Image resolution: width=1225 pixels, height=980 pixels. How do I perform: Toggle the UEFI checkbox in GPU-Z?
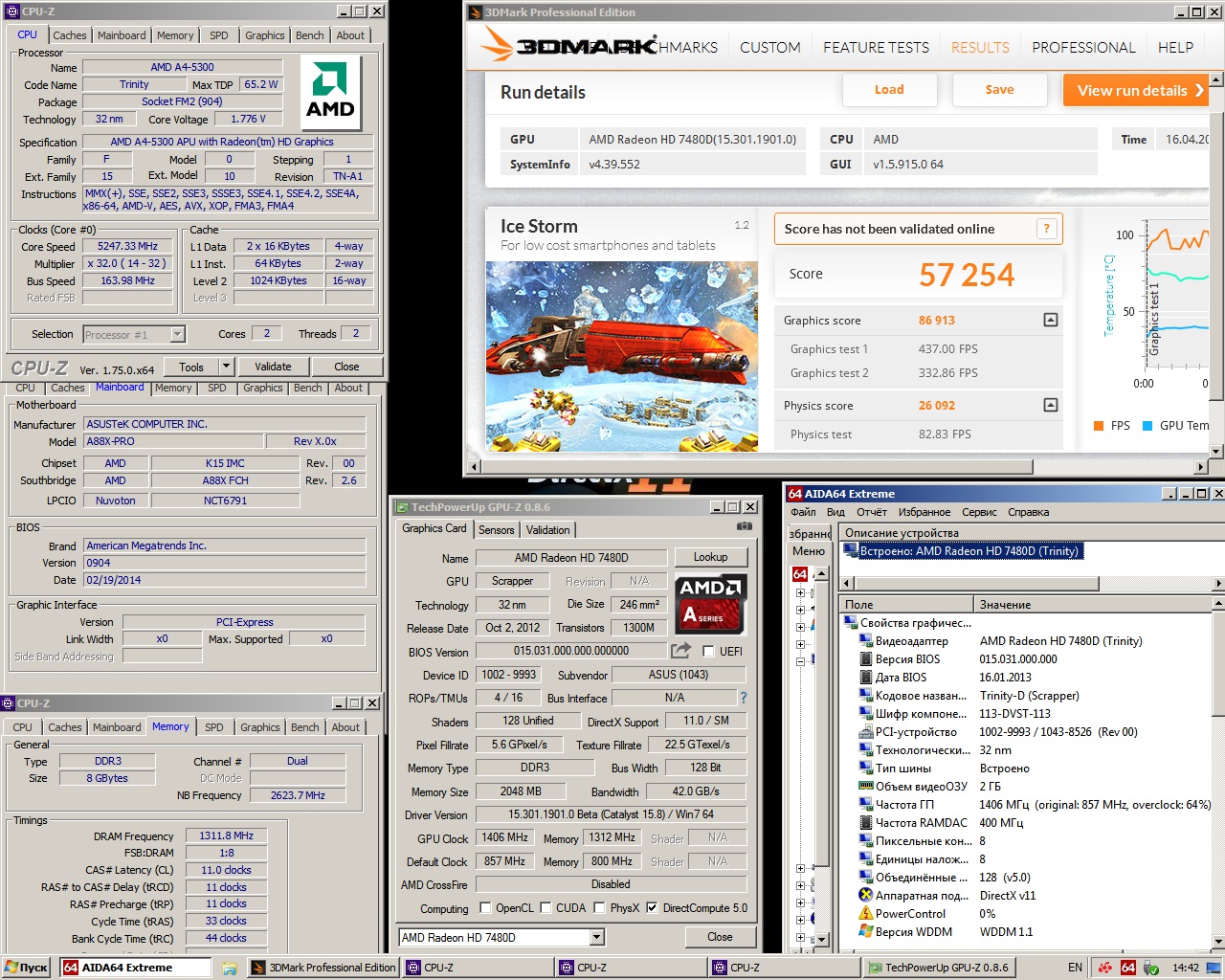click(708, 651)
